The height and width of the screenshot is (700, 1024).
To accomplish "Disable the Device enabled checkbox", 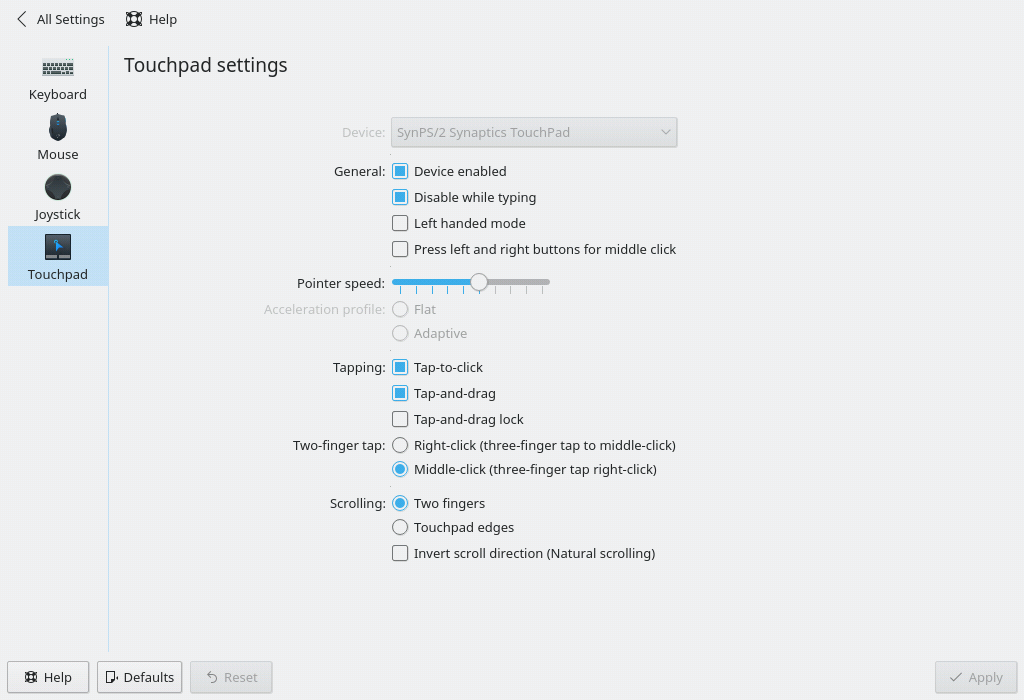I will pyautogui.click(x=400, y=171).
